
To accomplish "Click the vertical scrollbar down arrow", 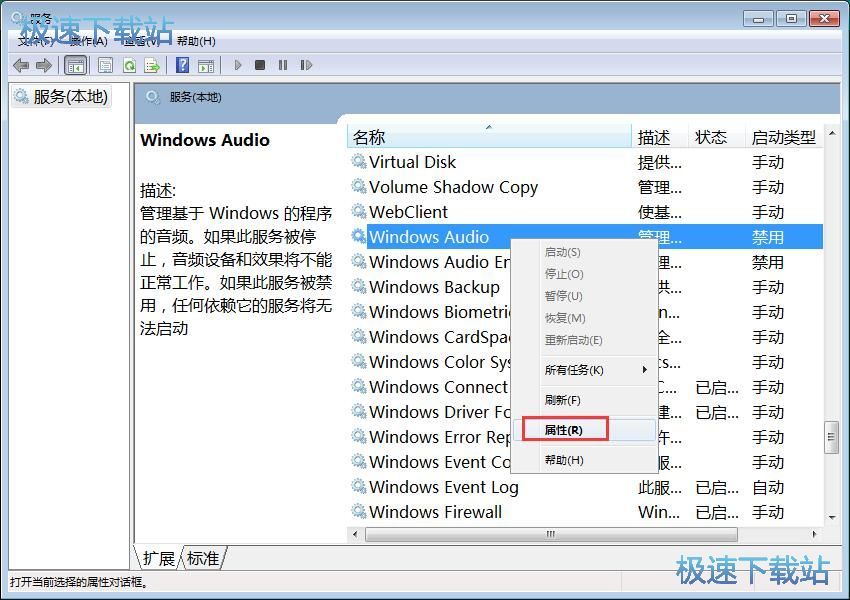I will (832, 518).
